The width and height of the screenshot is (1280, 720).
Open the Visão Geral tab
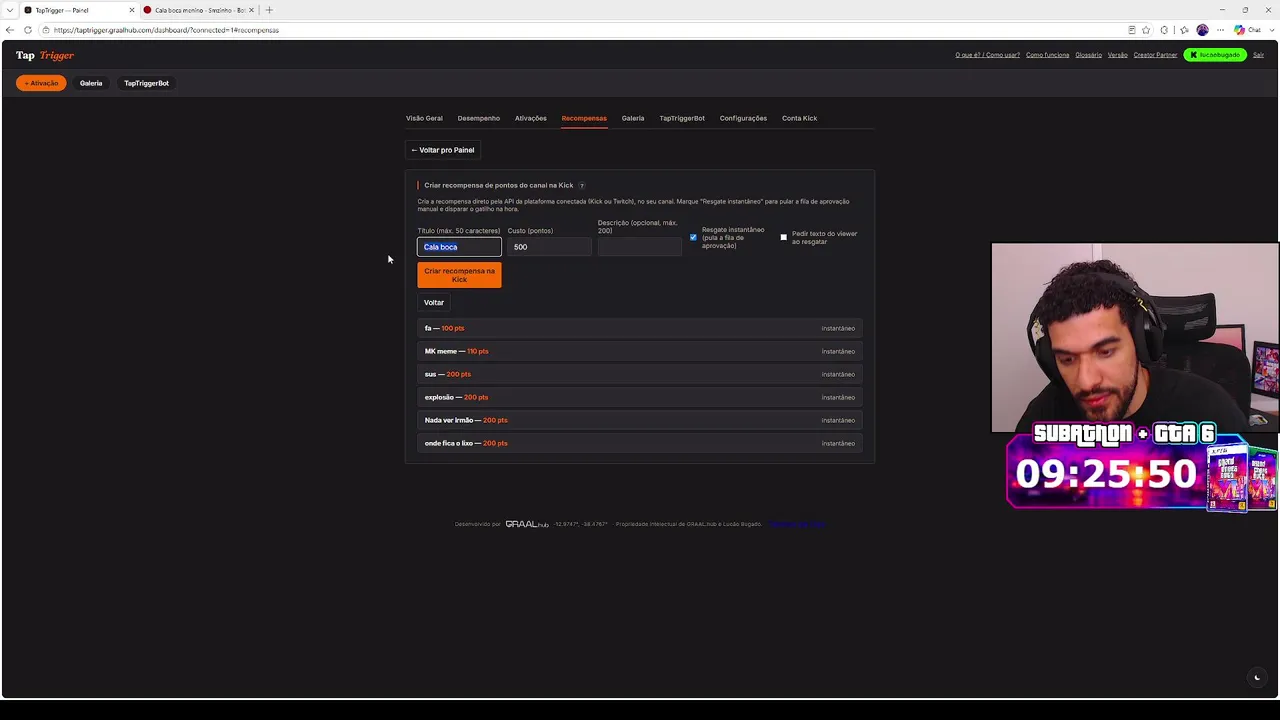tap(424, 118)
